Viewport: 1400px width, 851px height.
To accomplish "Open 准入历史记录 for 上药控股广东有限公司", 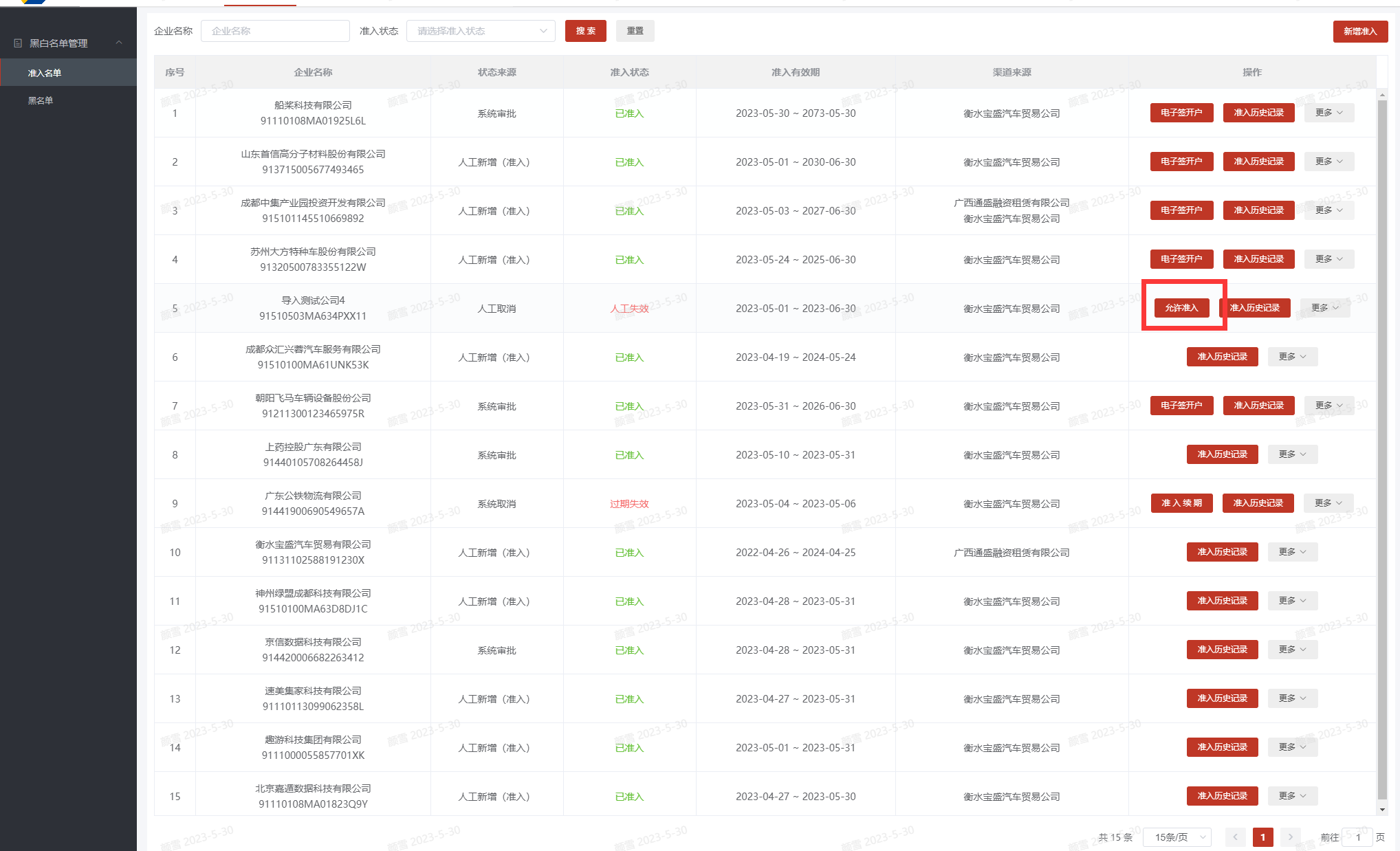I will (1222, 454).
